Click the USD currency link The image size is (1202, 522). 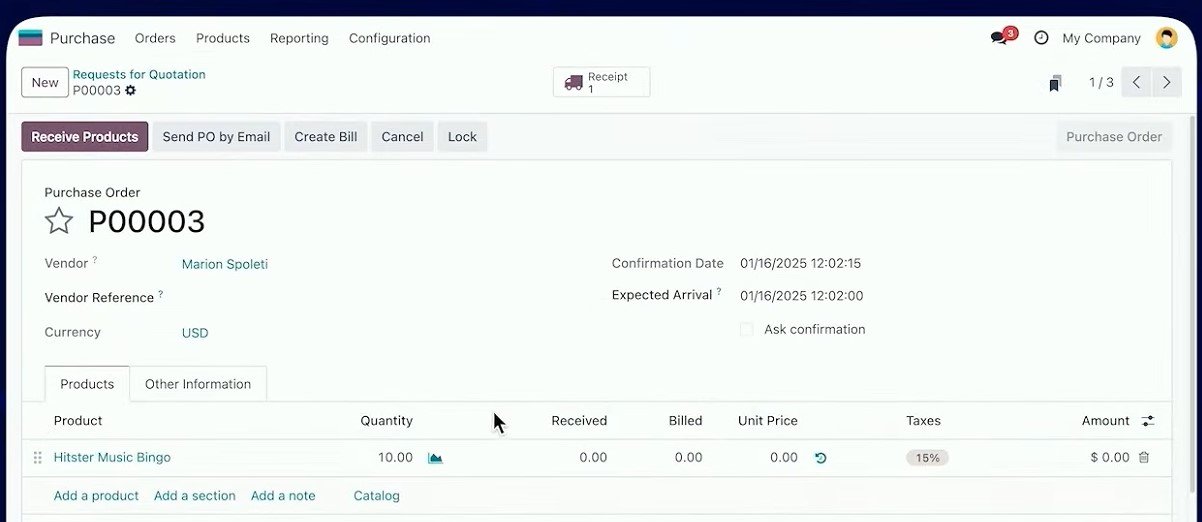pos(195,333)
